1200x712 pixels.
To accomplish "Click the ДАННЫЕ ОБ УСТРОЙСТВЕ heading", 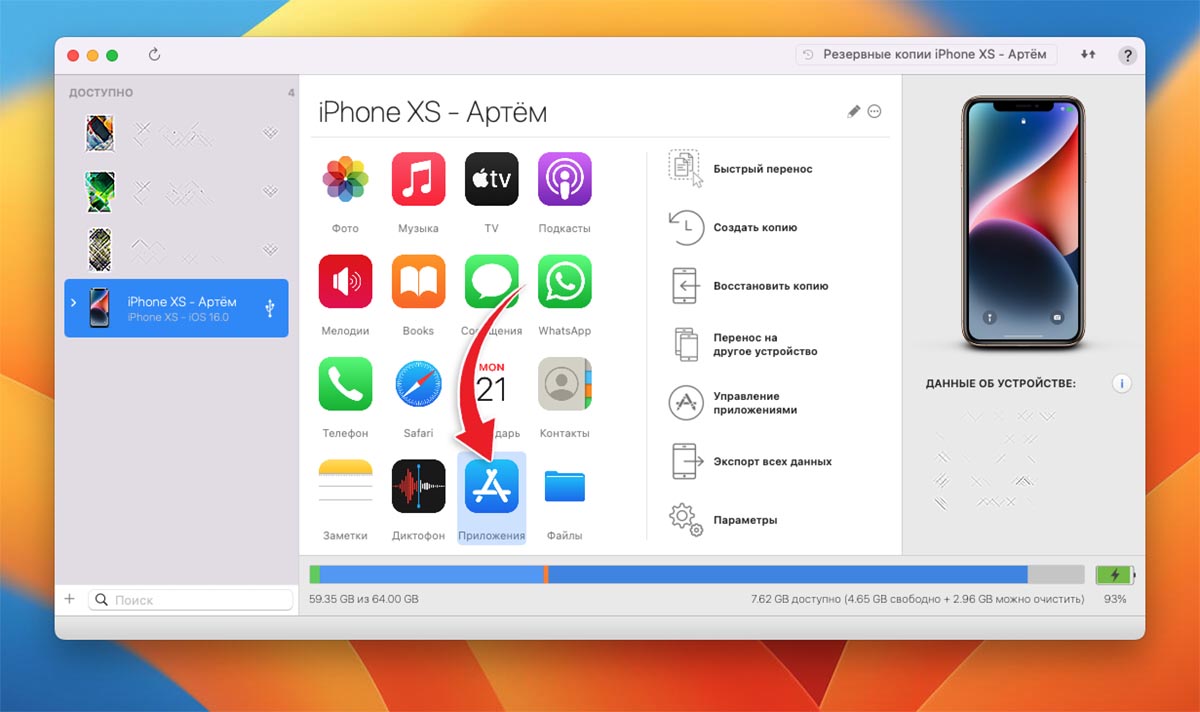I will pos(1000,384).
